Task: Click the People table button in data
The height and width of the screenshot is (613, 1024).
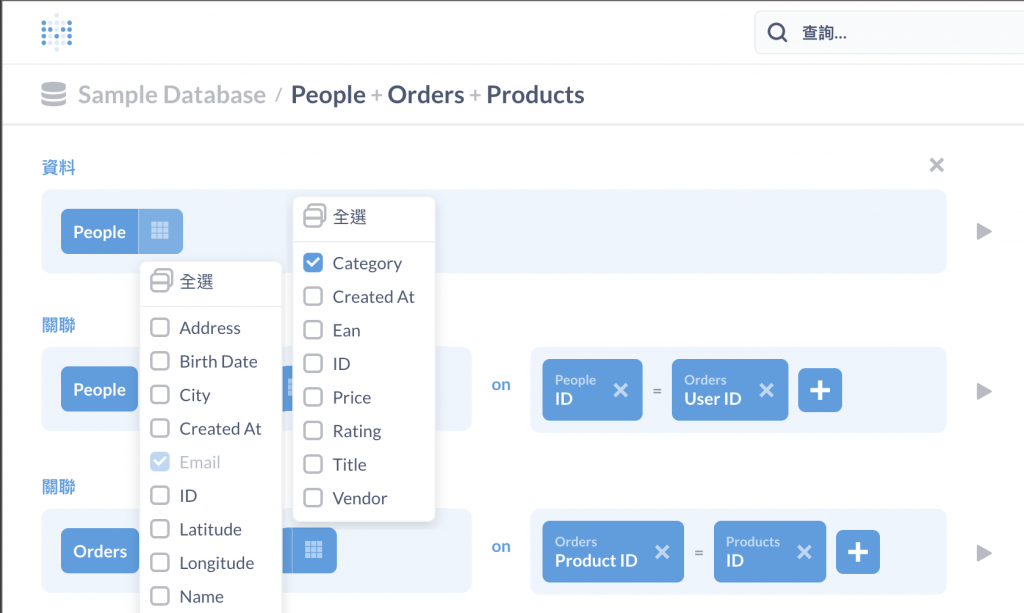Action: click(x=99, y=232)
